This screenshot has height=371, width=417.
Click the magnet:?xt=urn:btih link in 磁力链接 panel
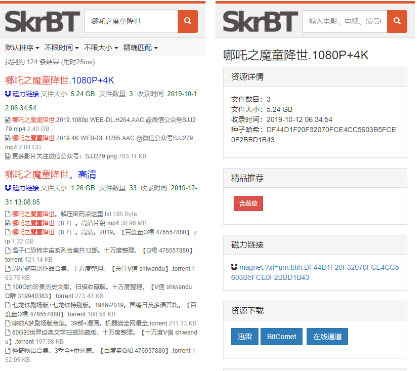click(x=315, y=272)
